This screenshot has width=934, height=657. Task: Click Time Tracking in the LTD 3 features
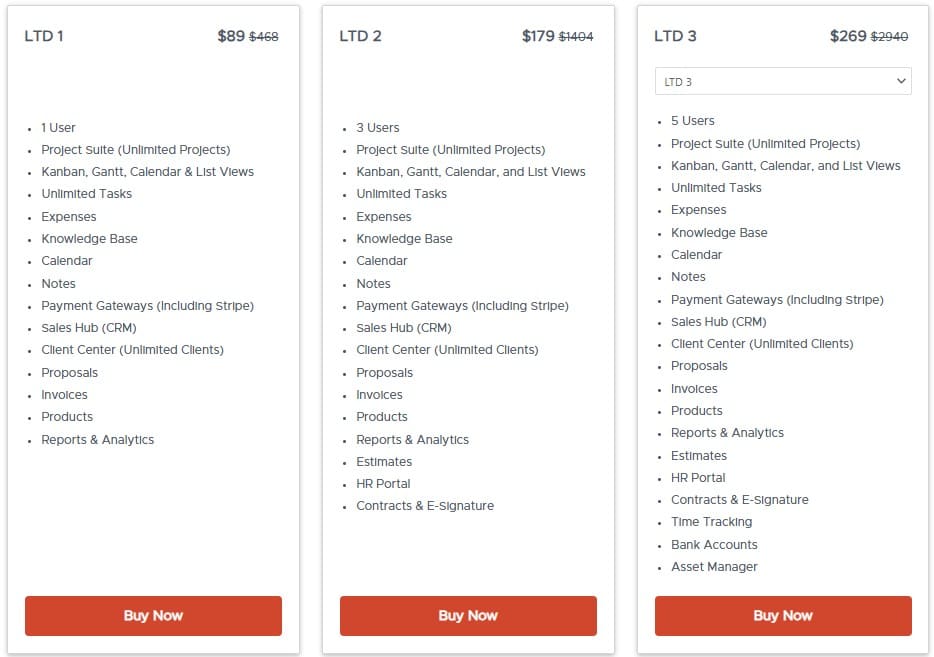click(712, 521)
